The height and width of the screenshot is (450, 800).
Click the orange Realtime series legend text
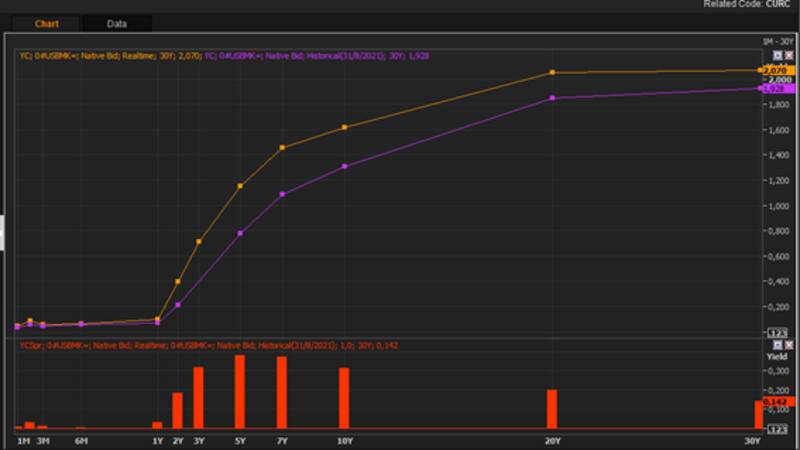tap(110, 56)
